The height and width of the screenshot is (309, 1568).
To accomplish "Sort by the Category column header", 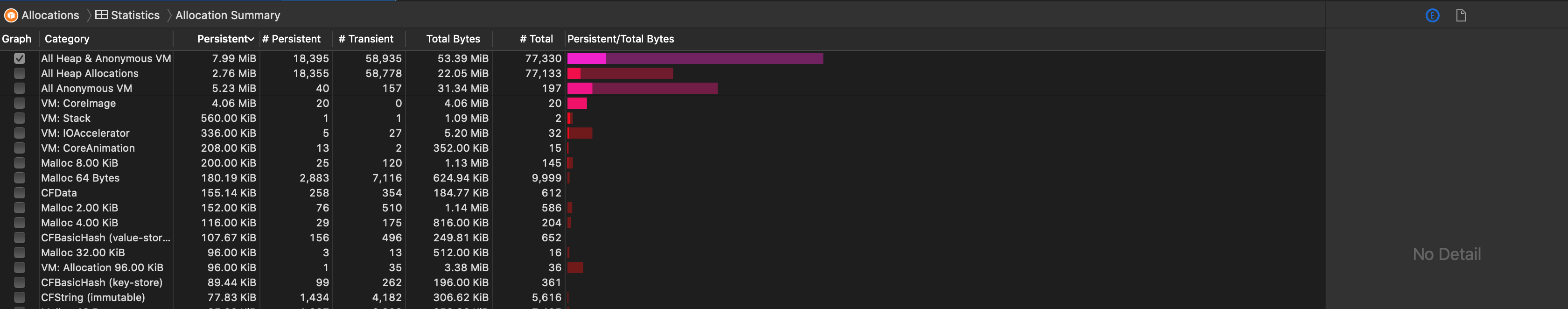I will point(67,39).
